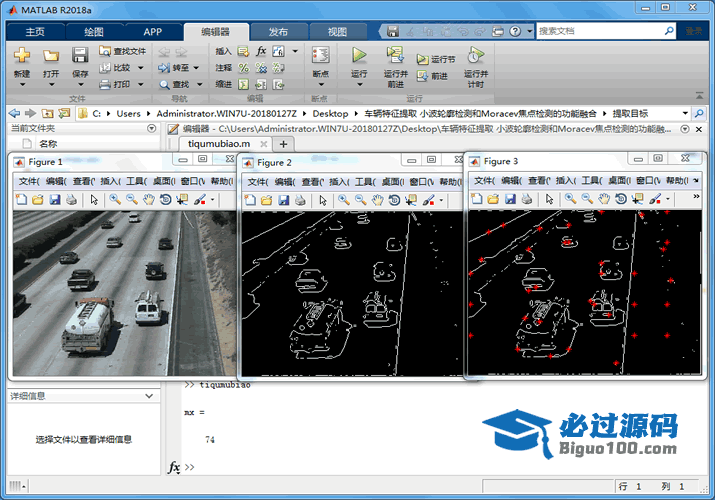The image size is (715, 500).
Task: Expand the 断点 dropdown arrow
Action: 321,84
